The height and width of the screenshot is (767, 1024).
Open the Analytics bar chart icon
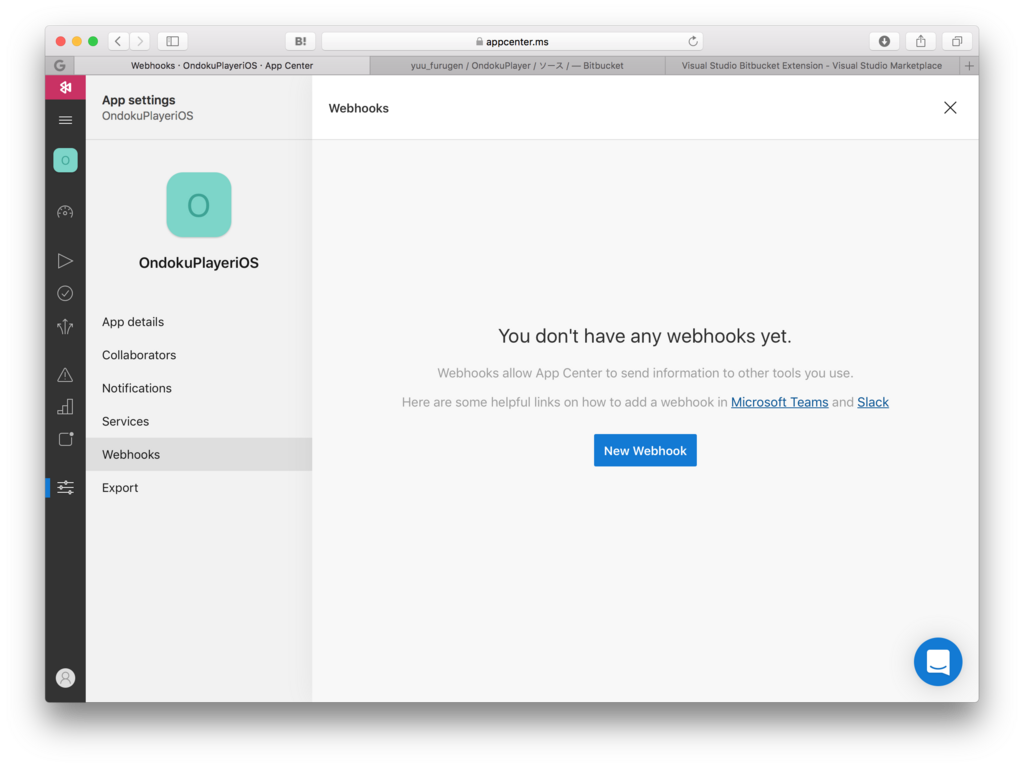tap(65, 407)
